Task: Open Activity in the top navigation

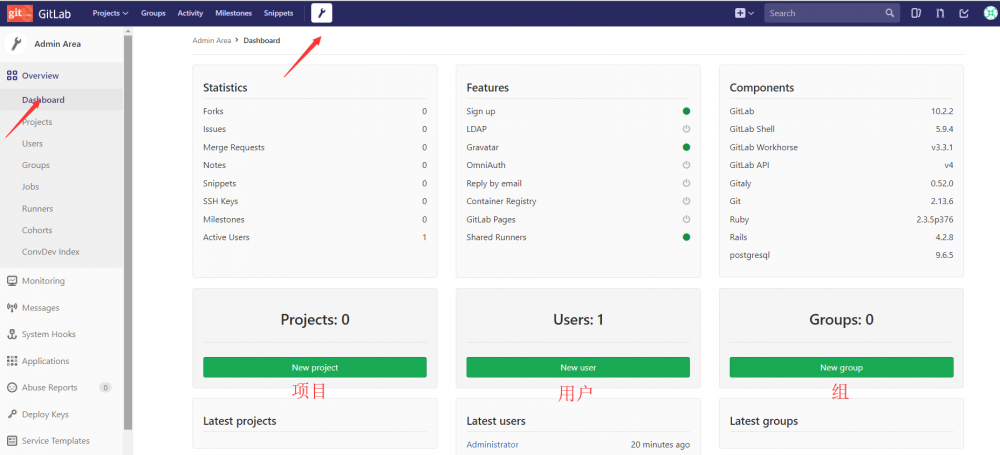Action: (x=190, y=13)
